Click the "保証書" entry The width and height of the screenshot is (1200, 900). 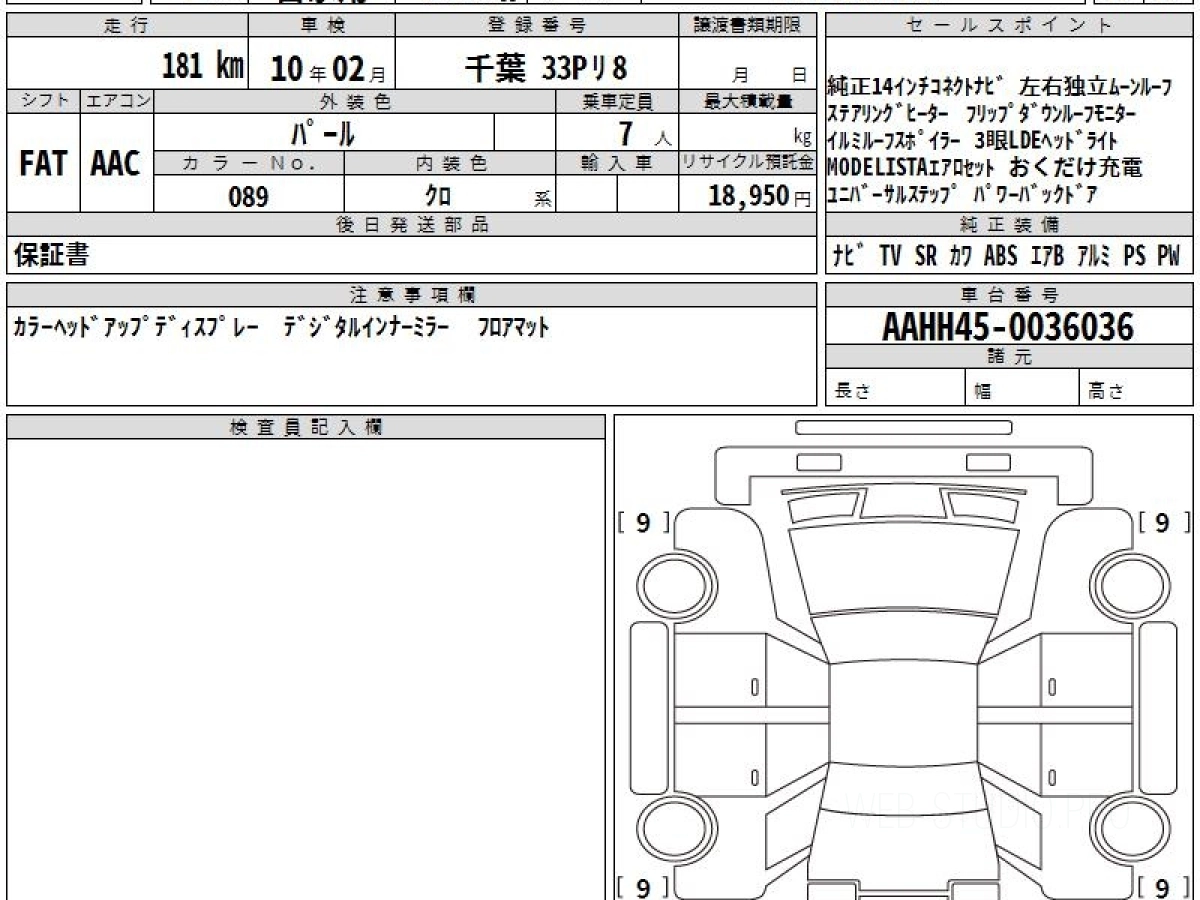click(51, 255)
